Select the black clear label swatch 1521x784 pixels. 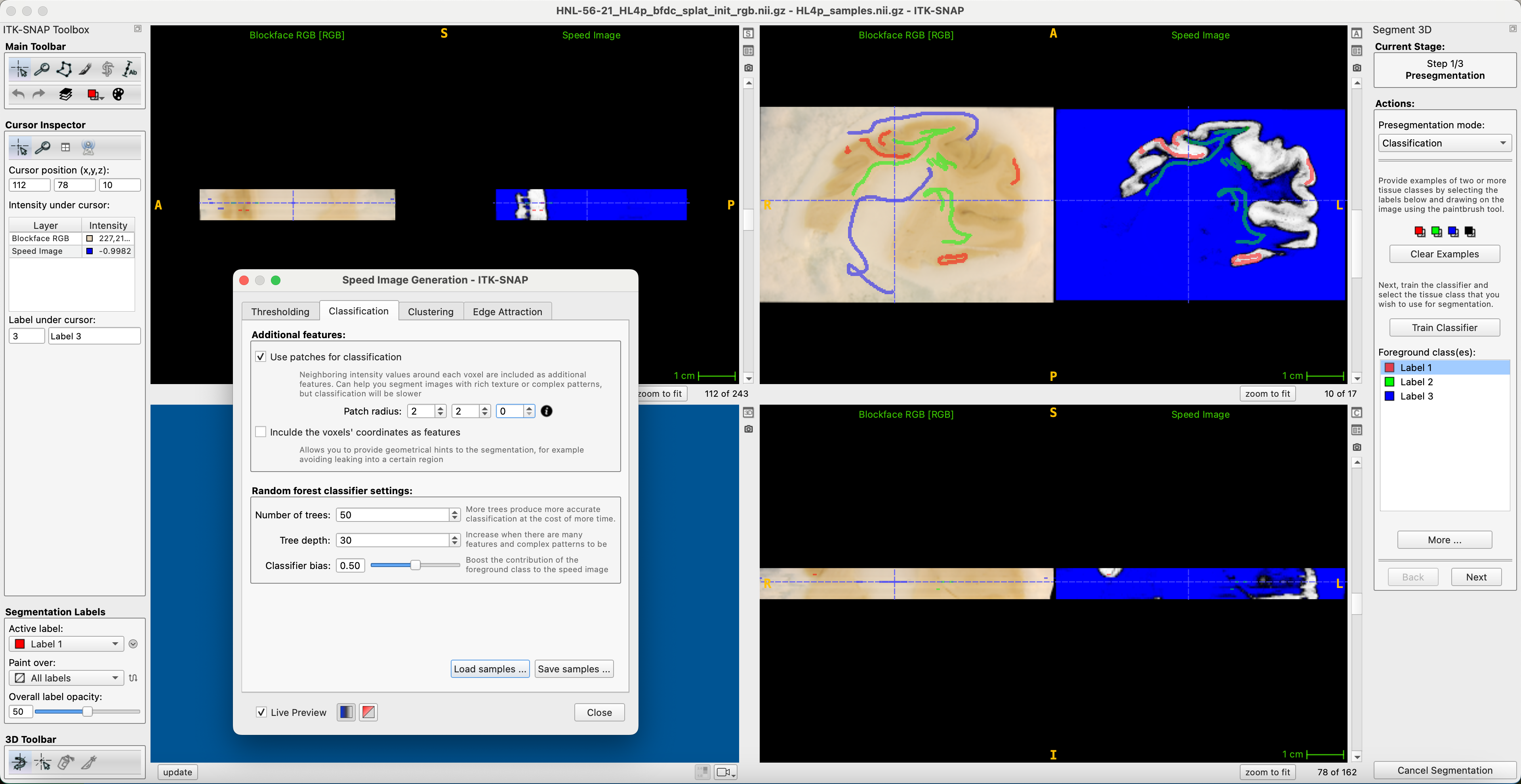click(1470, 232)
